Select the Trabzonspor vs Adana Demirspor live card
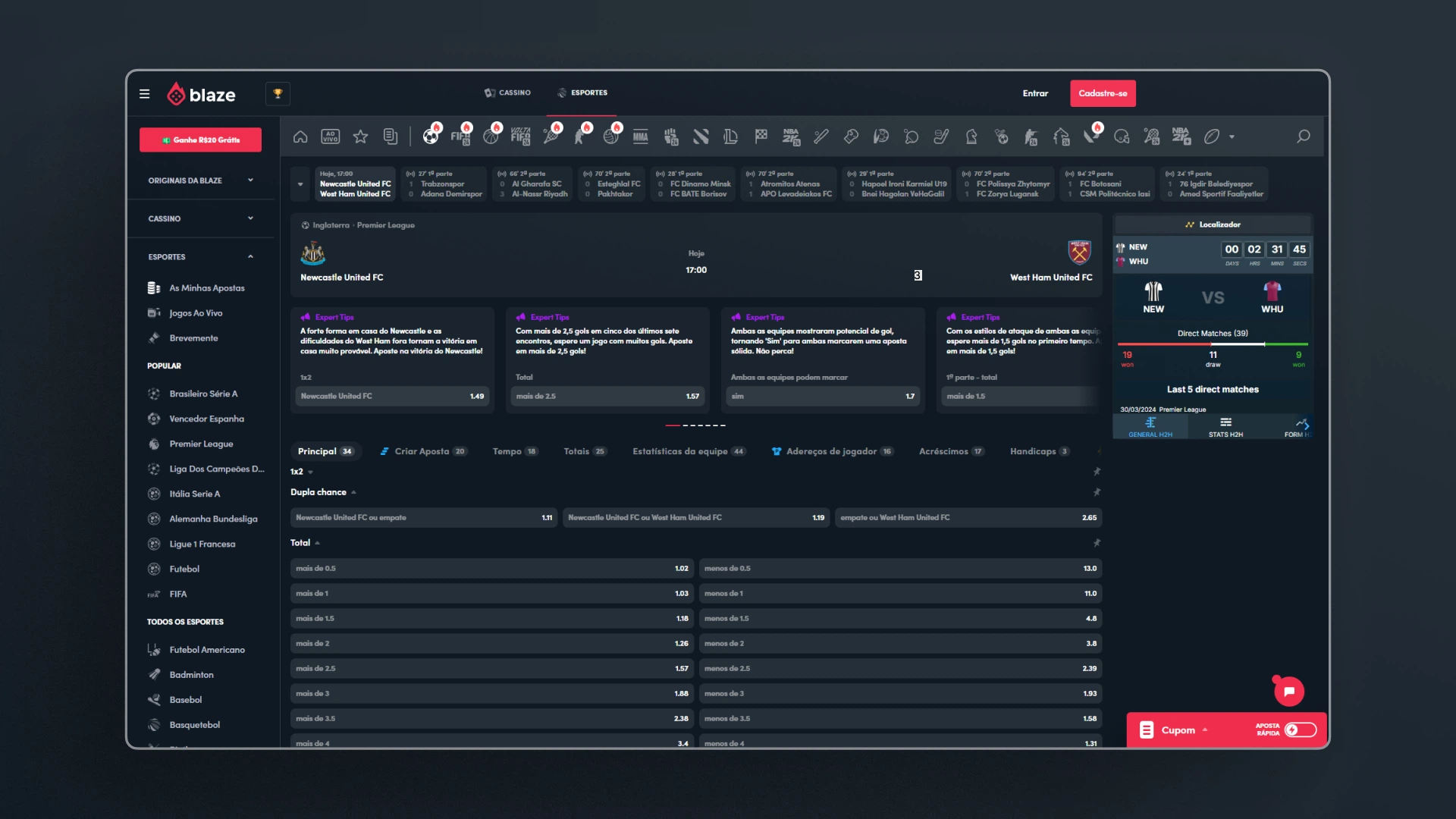The image size is (1456, 819). point(444,184)
